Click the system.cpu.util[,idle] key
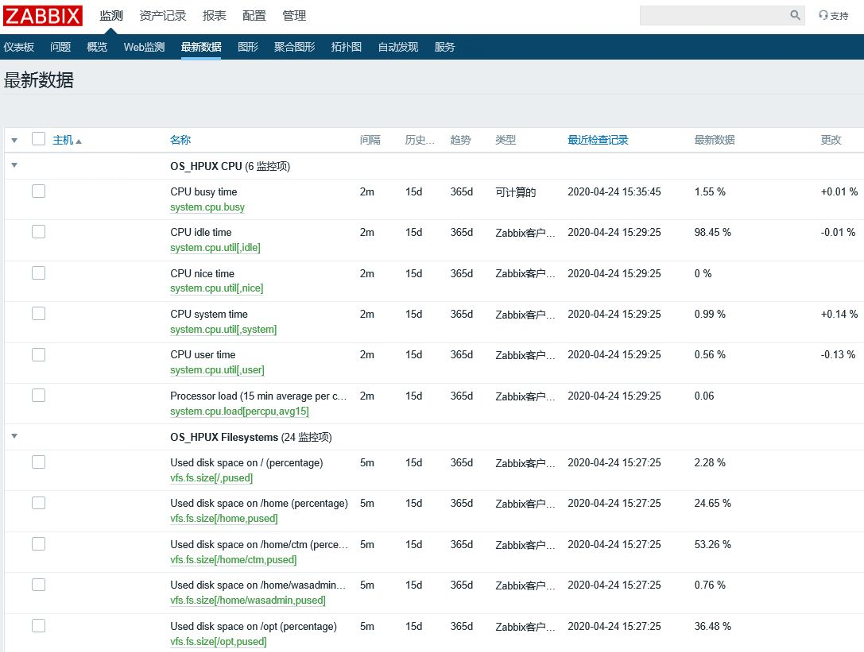Image resolution: width=864 pixels, height=652 pixels. 215,248
